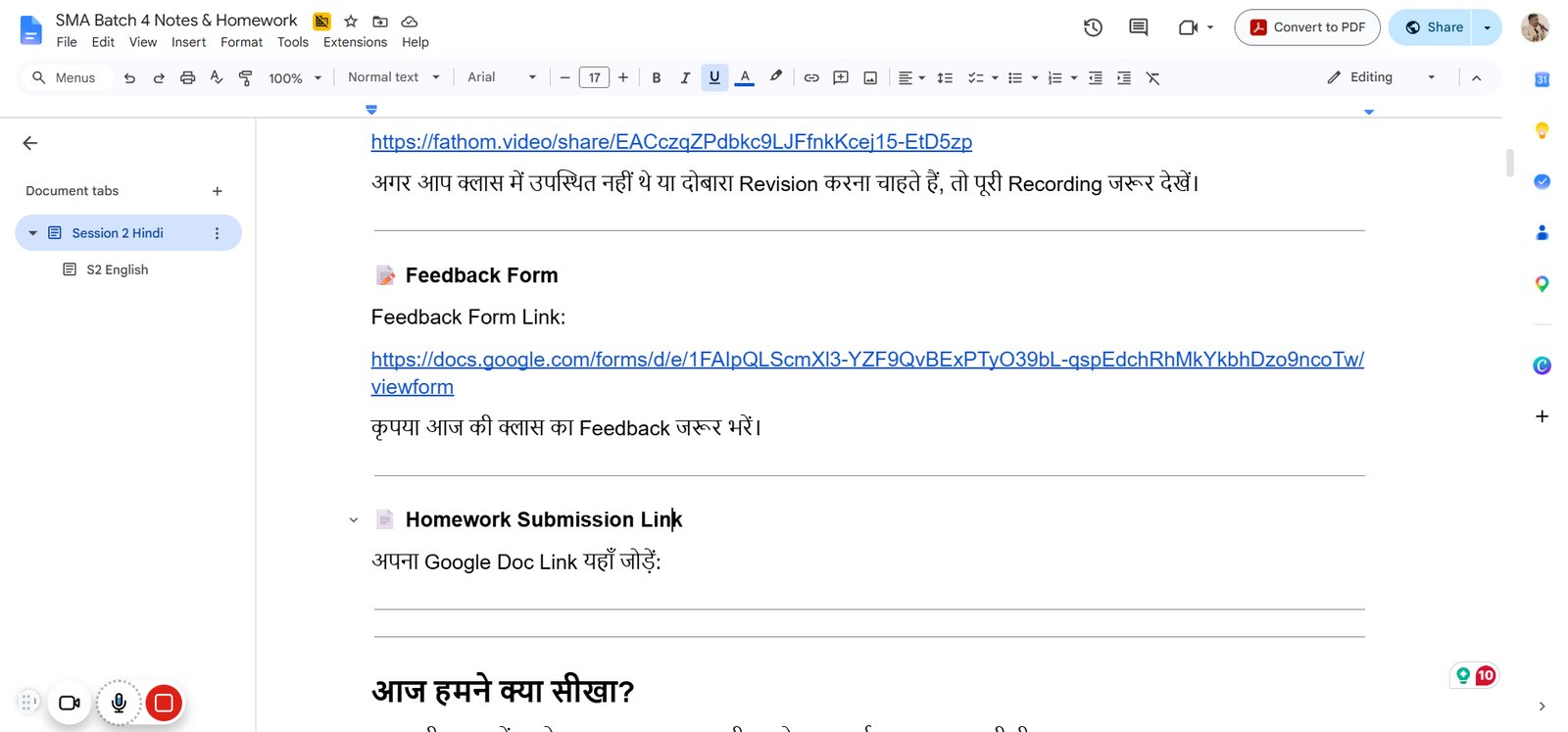
Task: Show all comments in the document
Action: (1138, 27)
